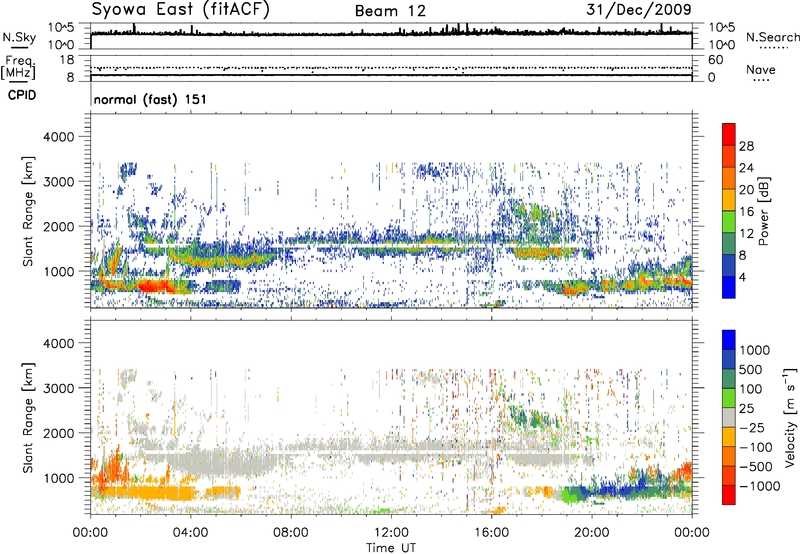Click the "60" Nave axis tick label
The height and width of the screenshot is (554, 800).
715,60
